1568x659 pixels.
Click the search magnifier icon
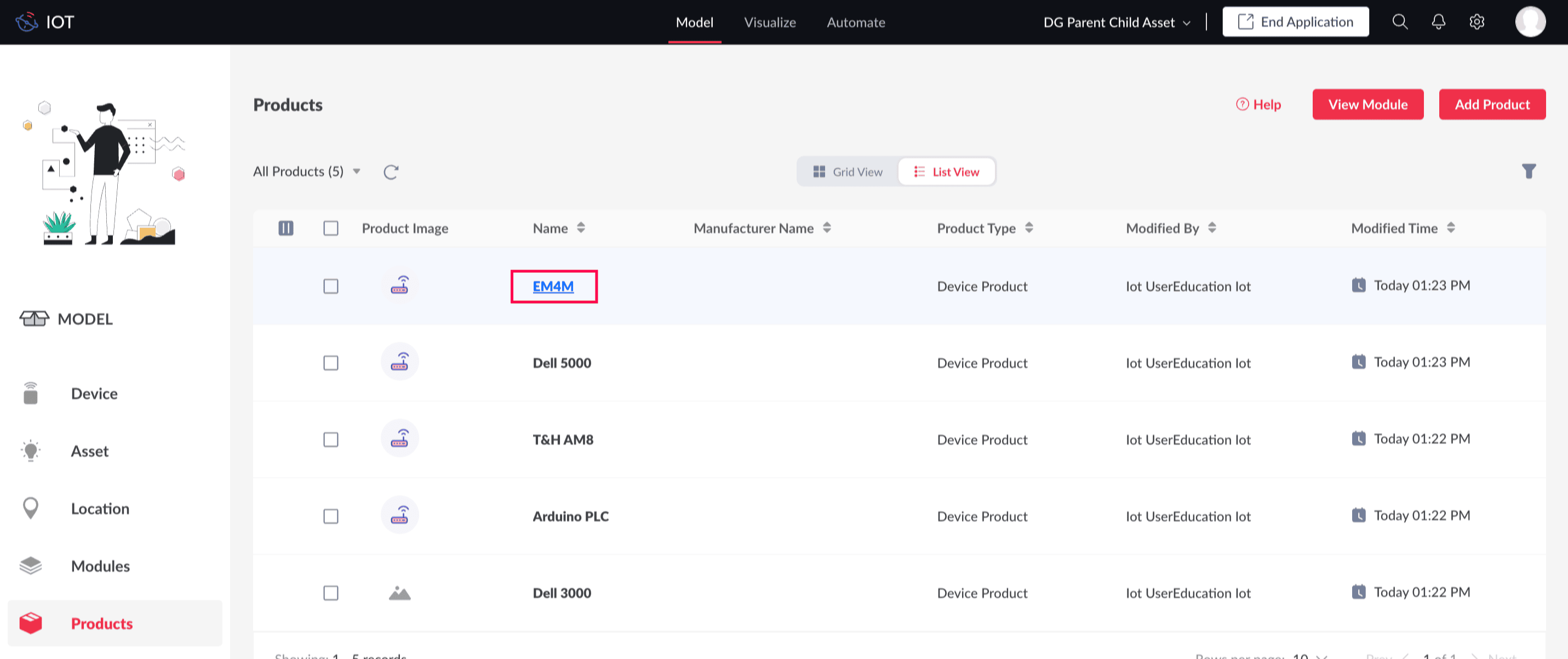pos(1399,22)
